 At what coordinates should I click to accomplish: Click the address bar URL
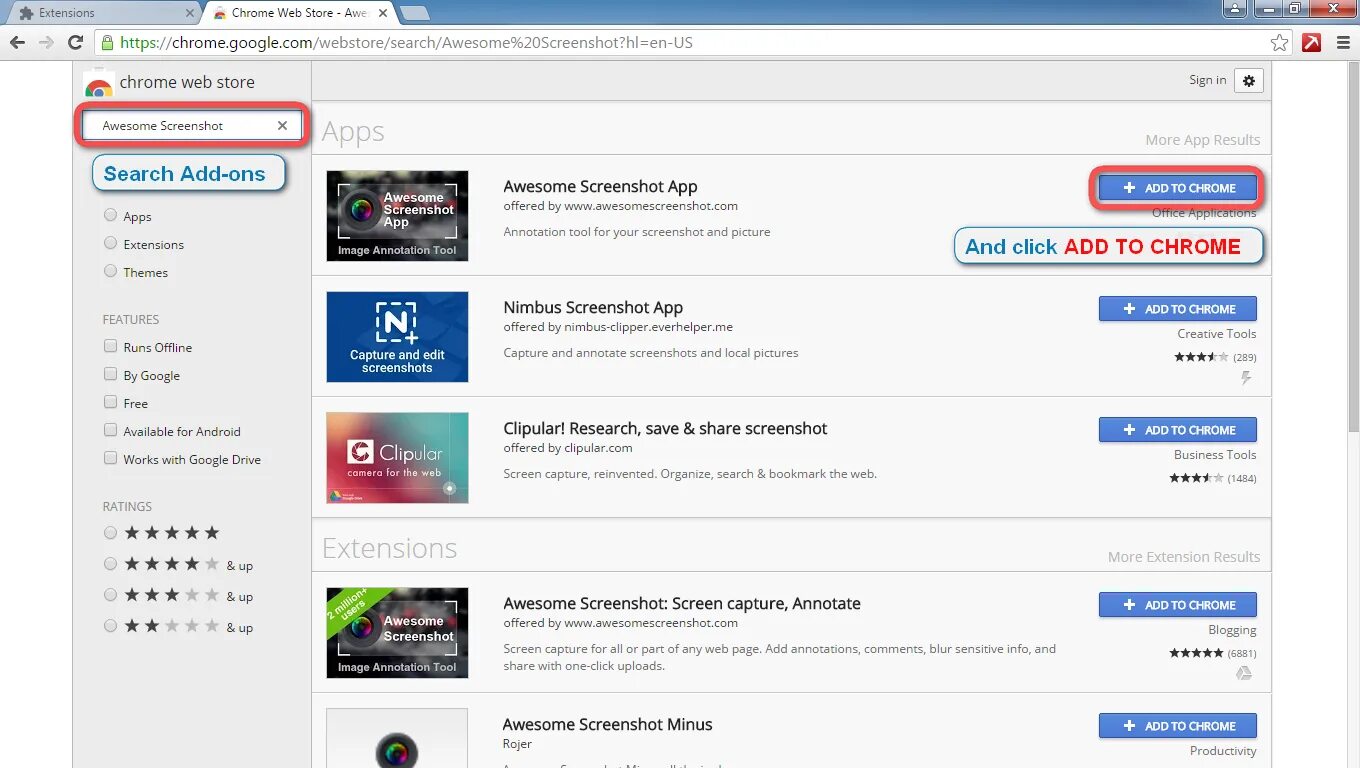pos(406,43)
